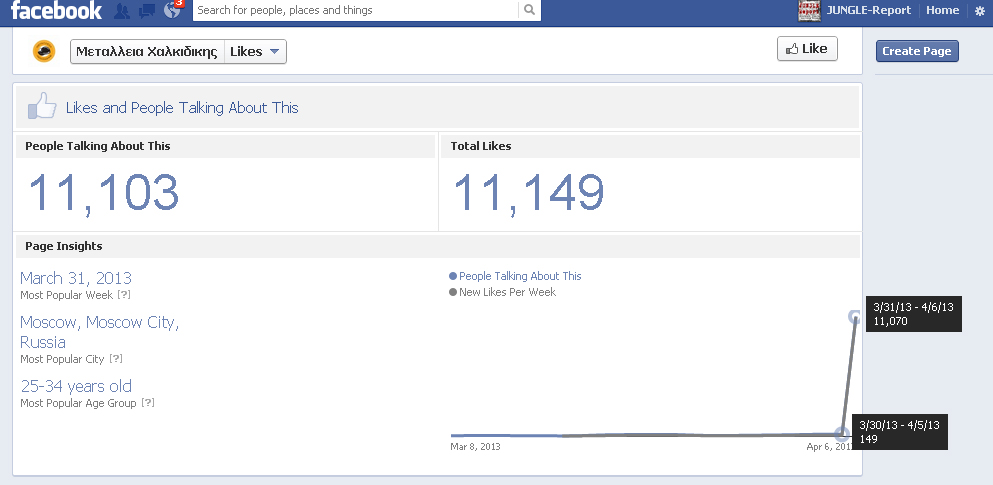Click the Create Page button

click(x=917, y=51)
